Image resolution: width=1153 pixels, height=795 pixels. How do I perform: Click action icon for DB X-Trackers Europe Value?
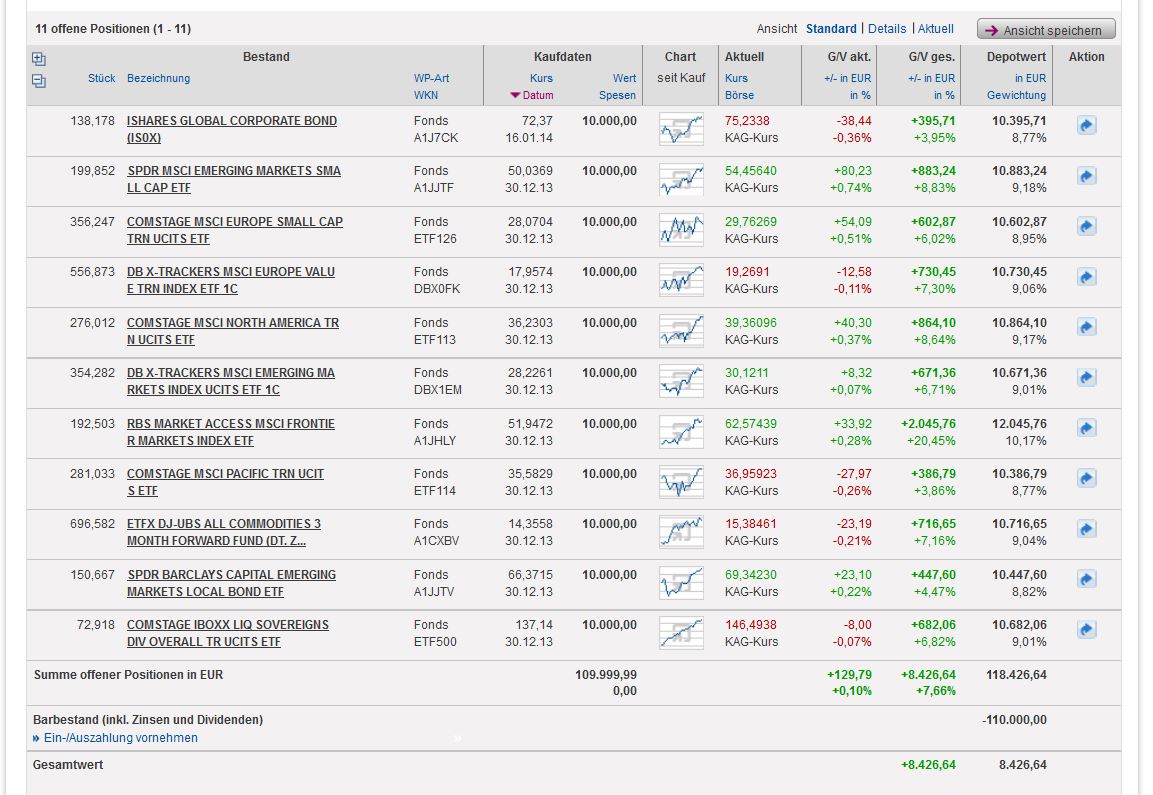pyautogui.click(x=1086, y=277)
